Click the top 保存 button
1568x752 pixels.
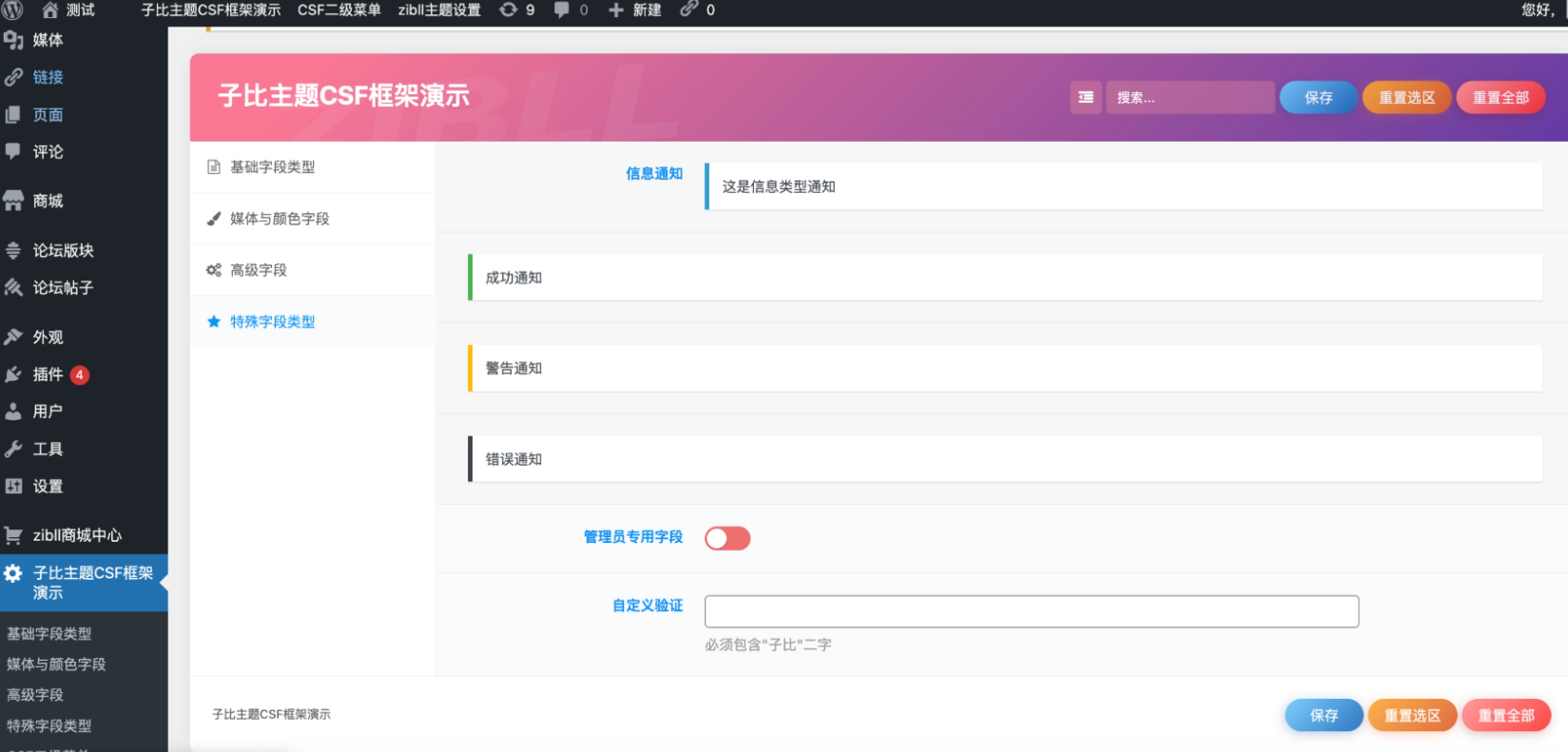click(1318, 97)
